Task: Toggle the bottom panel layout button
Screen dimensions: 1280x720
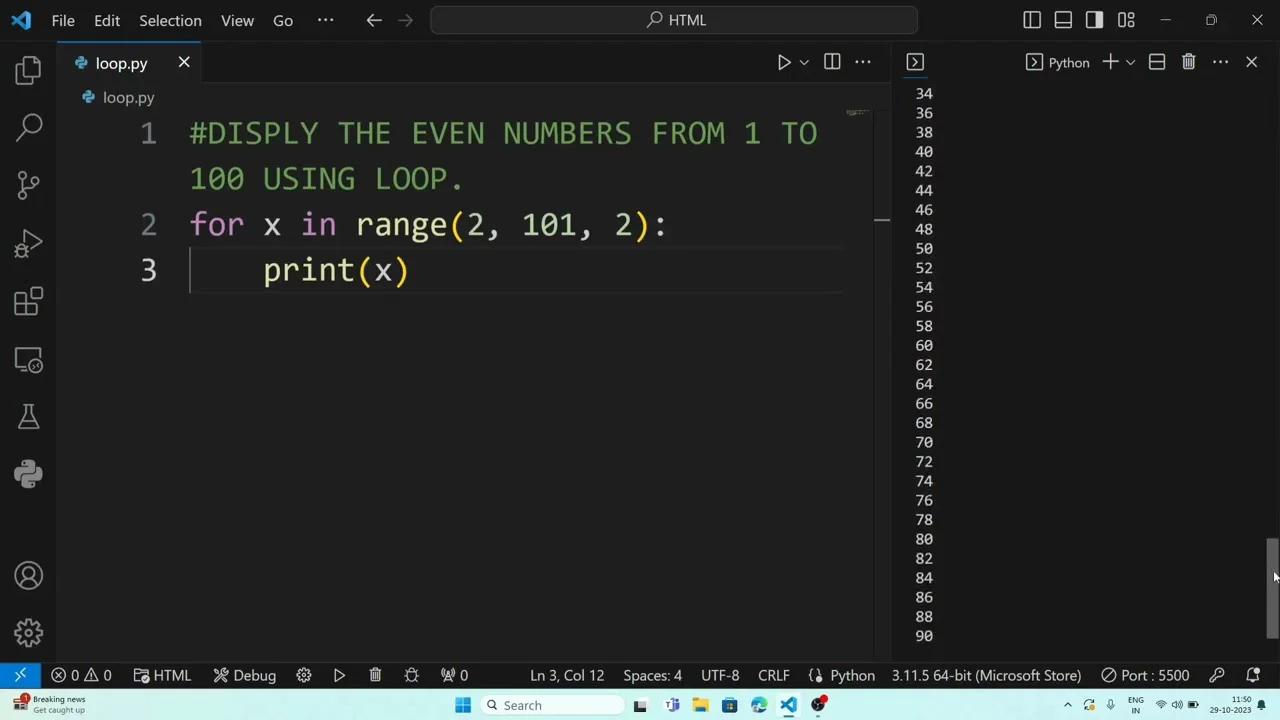Action: pos(1063,20)
